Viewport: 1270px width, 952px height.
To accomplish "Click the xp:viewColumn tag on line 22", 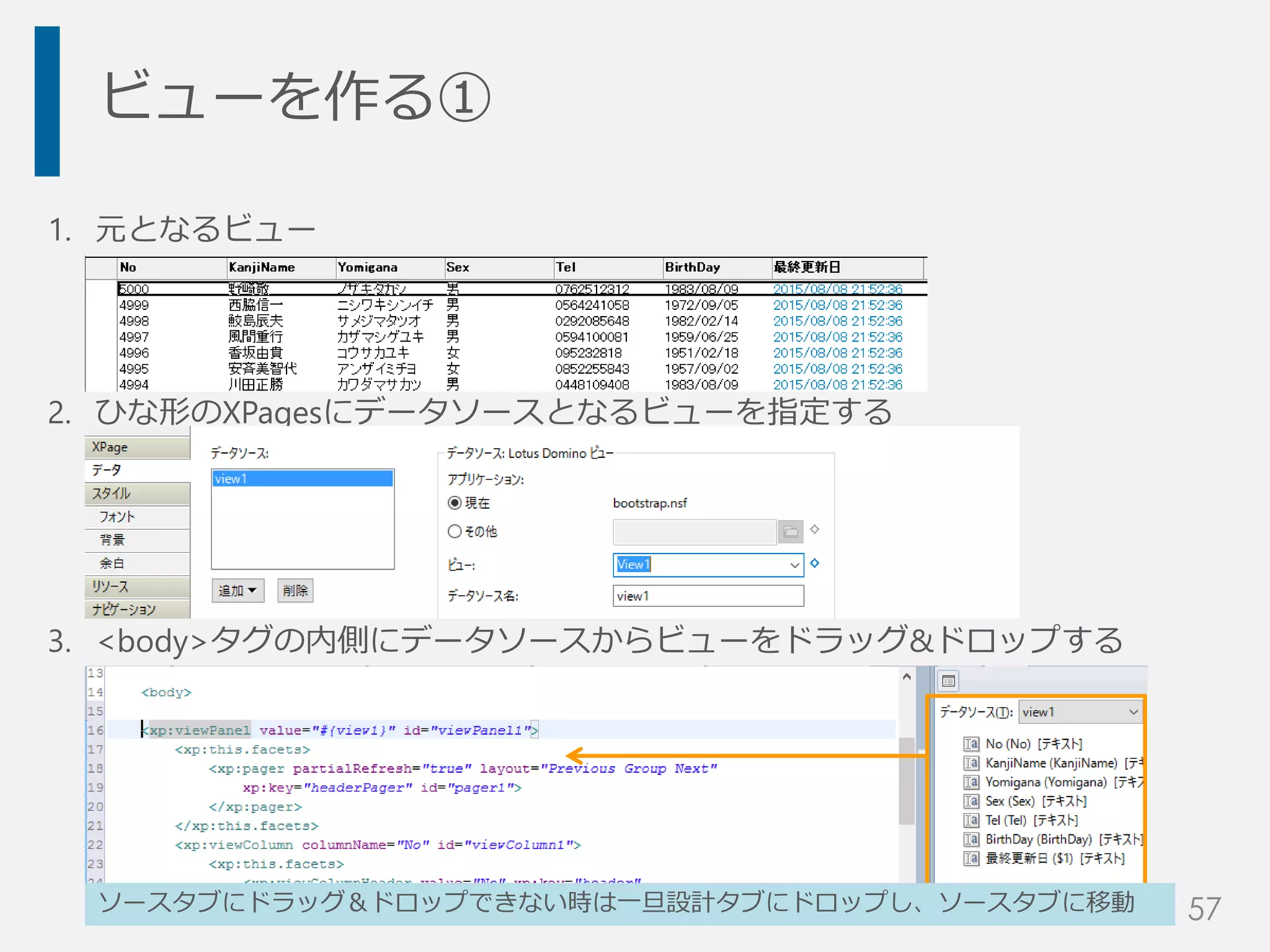I will pyautogui.click(x=234, y=845).
